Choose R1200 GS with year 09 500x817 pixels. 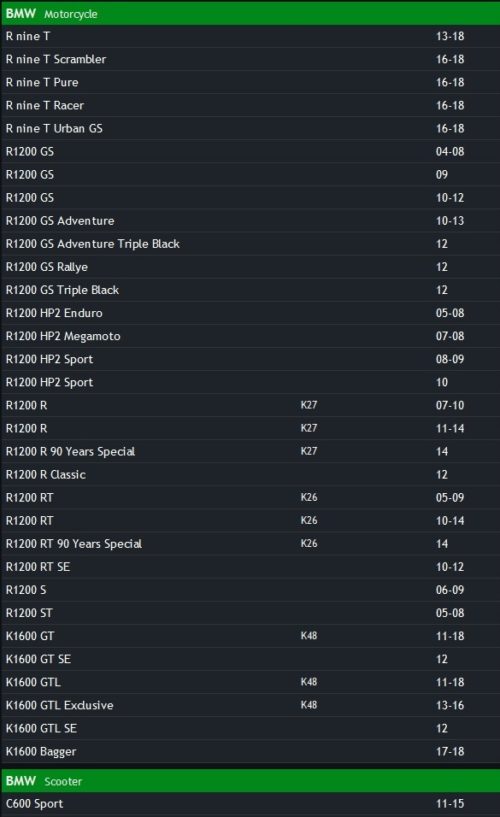click(x=250, y=175)
